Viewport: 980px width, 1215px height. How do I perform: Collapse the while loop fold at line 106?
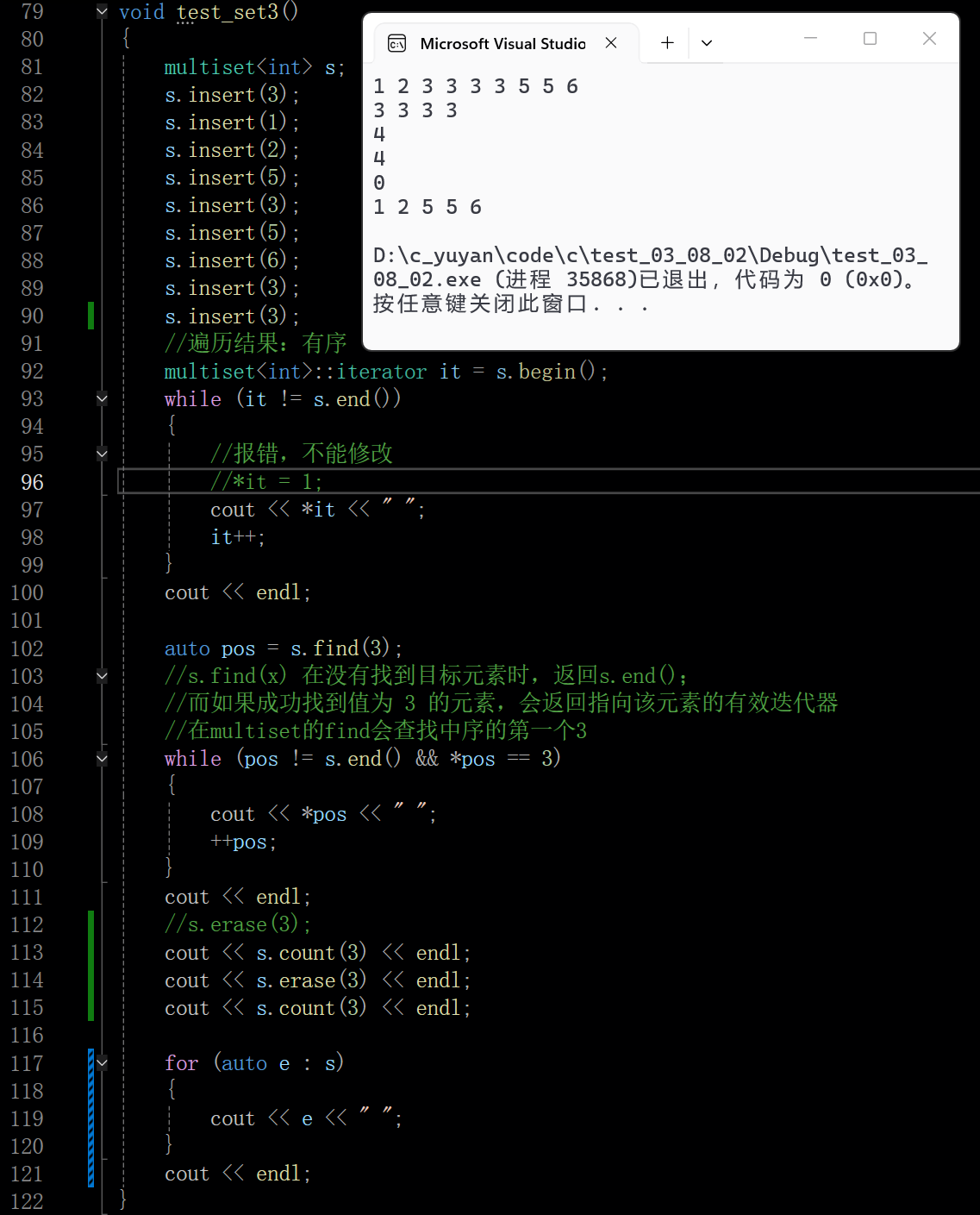102,759
